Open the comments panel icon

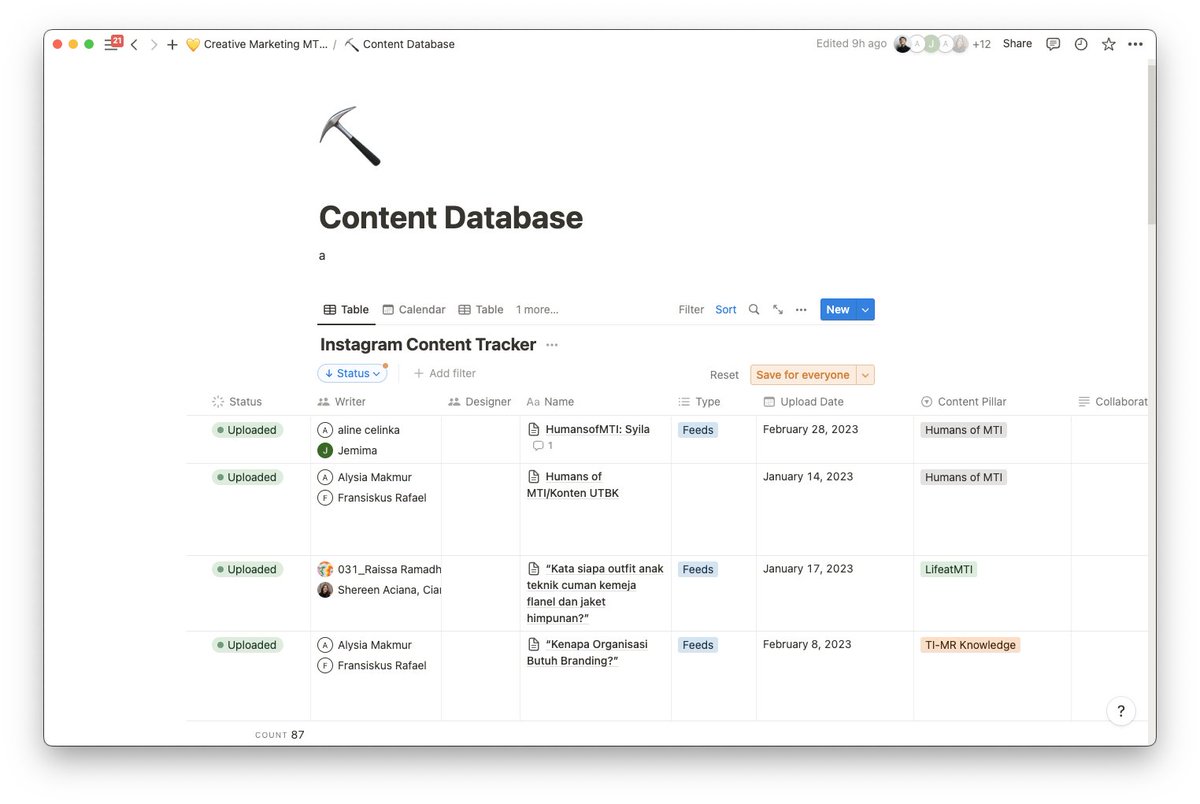pyautogui.click(x=1053, y=44)
